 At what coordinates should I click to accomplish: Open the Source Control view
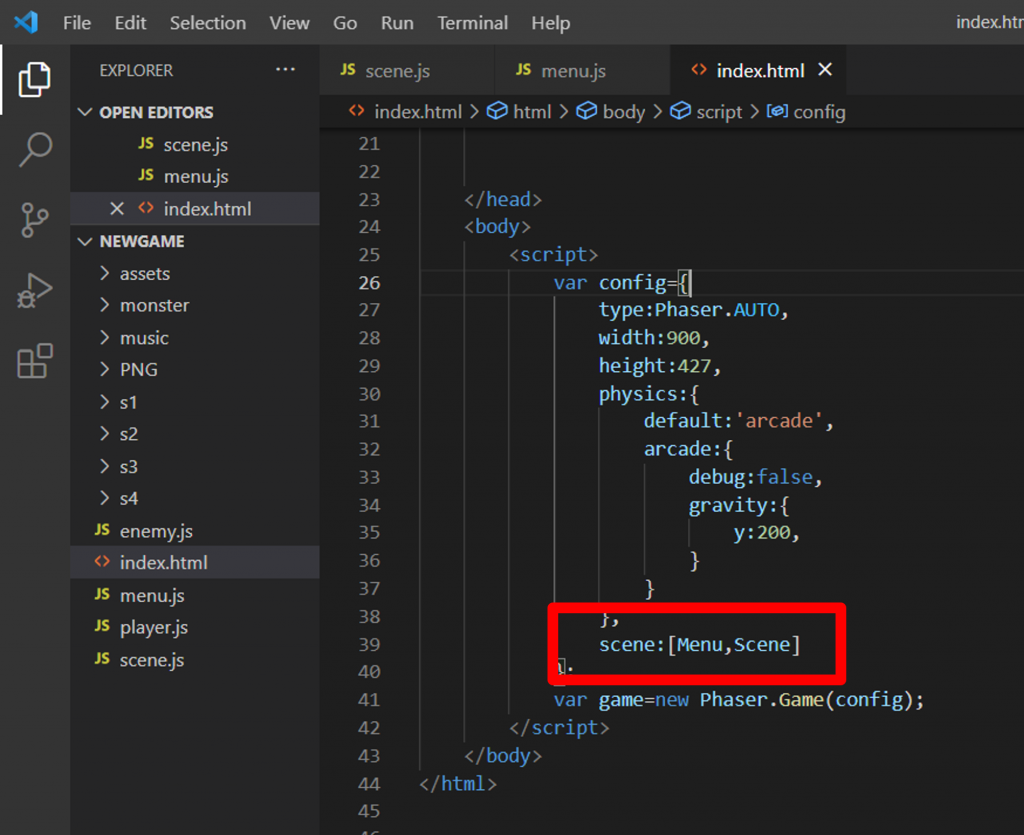coord(35,219)
